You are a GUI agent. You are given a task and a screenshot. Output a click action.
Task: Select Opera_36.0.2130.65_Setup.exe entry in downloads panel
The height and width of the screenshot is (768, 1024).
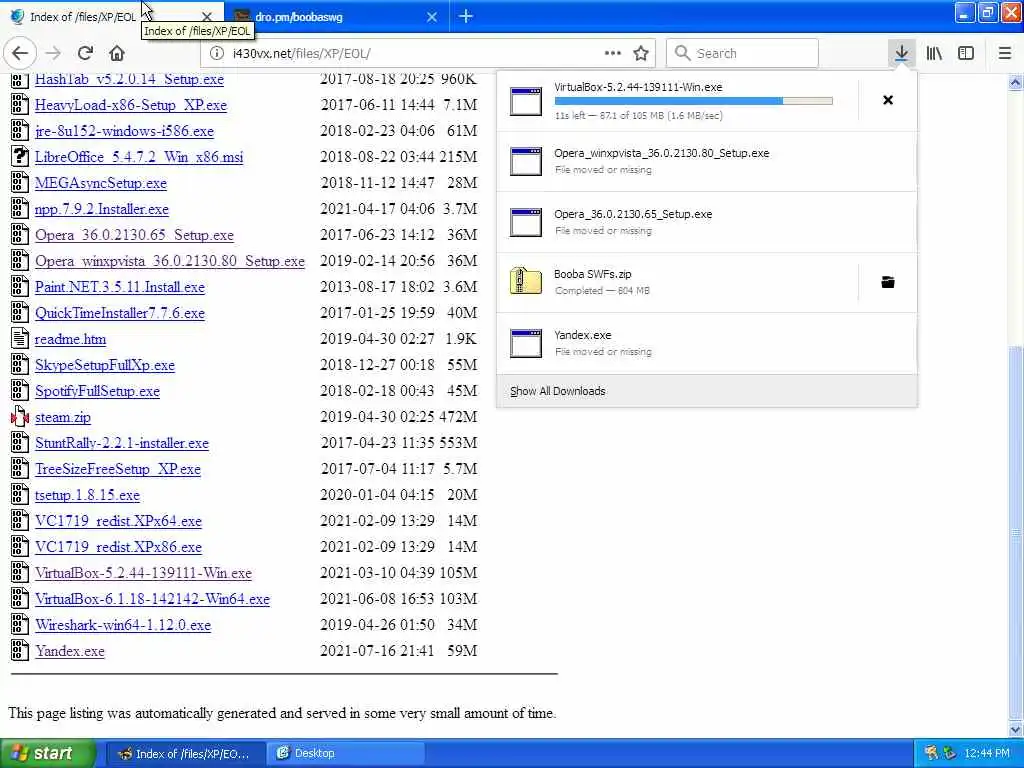pyautogui.click(x=706, y=222)
